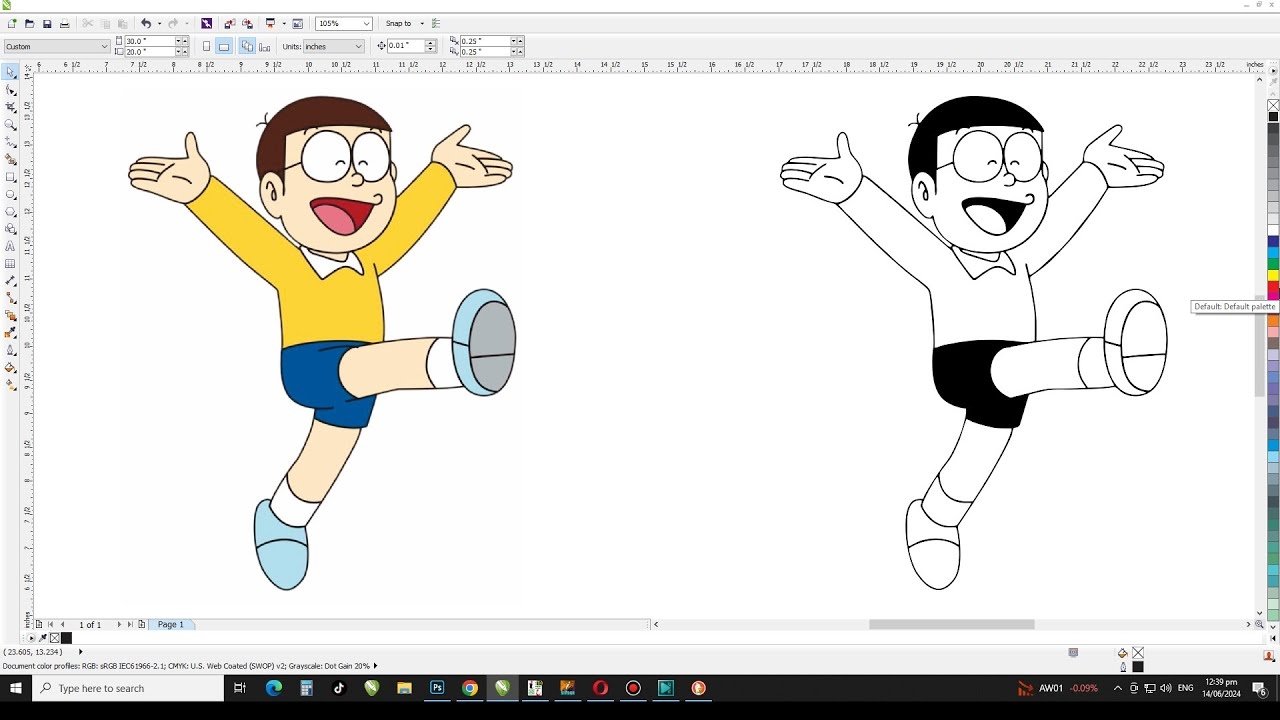This screenshot has height=720, width=1280.
Task: Select the Zoom tool in the toolbox
Action: click(11, 124)
